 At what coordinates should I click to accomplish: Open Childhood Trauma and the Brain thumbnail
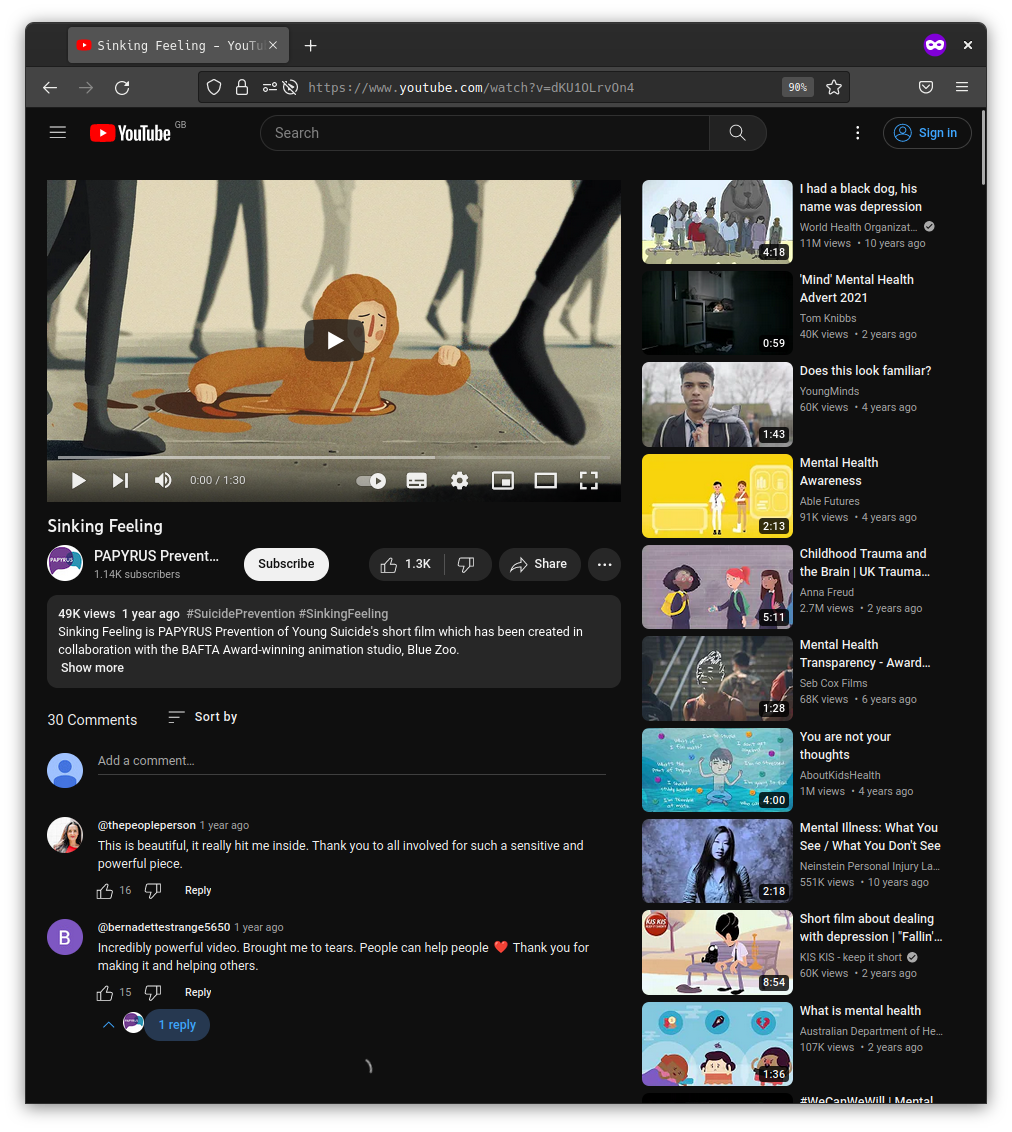717,587
